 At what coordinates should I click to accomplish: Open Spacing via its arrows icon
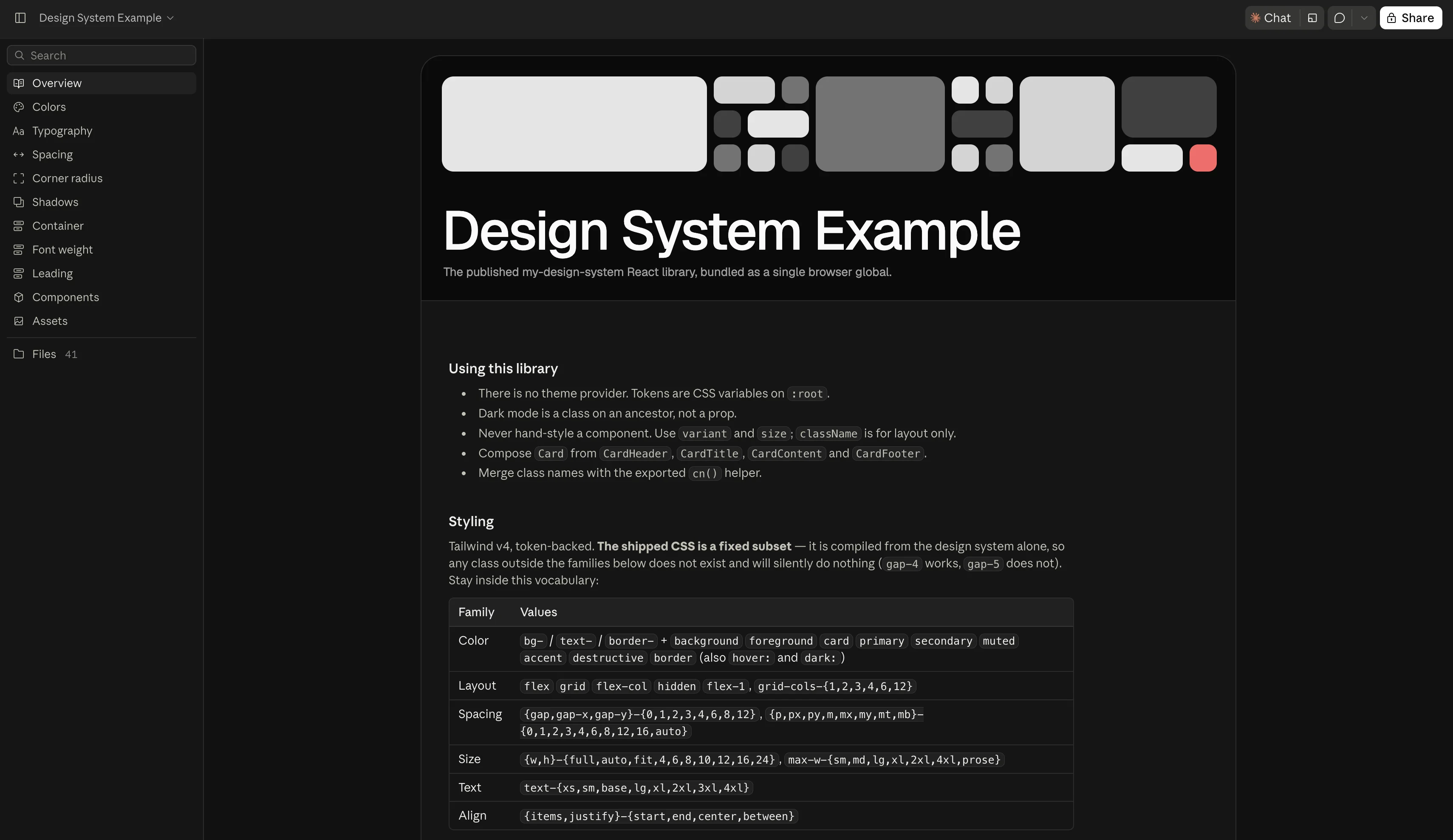tap(19, 155)
